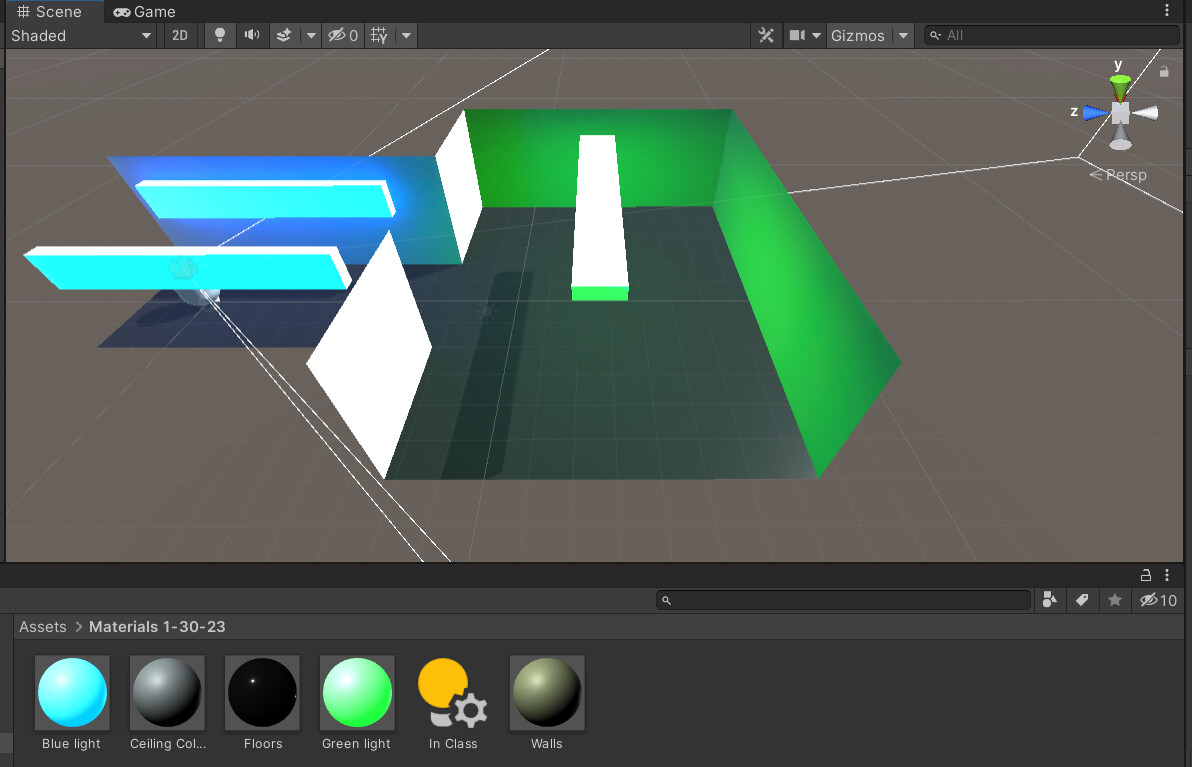Click the filter-by-type icon in the Project browser

coord(1050,600)
